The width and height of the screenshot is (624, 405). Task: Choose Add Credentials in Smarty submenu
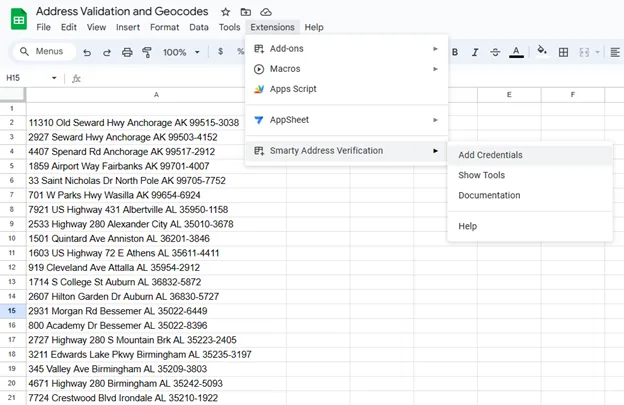point(490,155)
